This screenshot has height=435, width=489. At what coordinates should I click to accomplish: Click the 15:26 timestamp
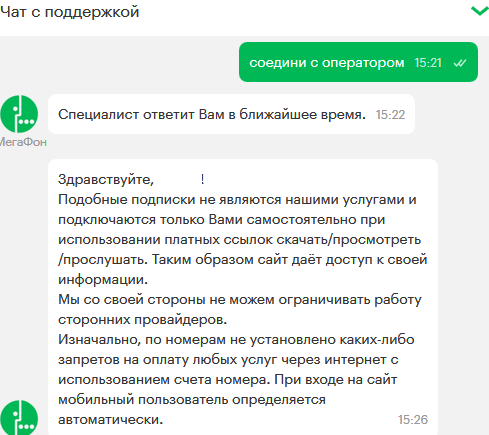click(413, 420)
